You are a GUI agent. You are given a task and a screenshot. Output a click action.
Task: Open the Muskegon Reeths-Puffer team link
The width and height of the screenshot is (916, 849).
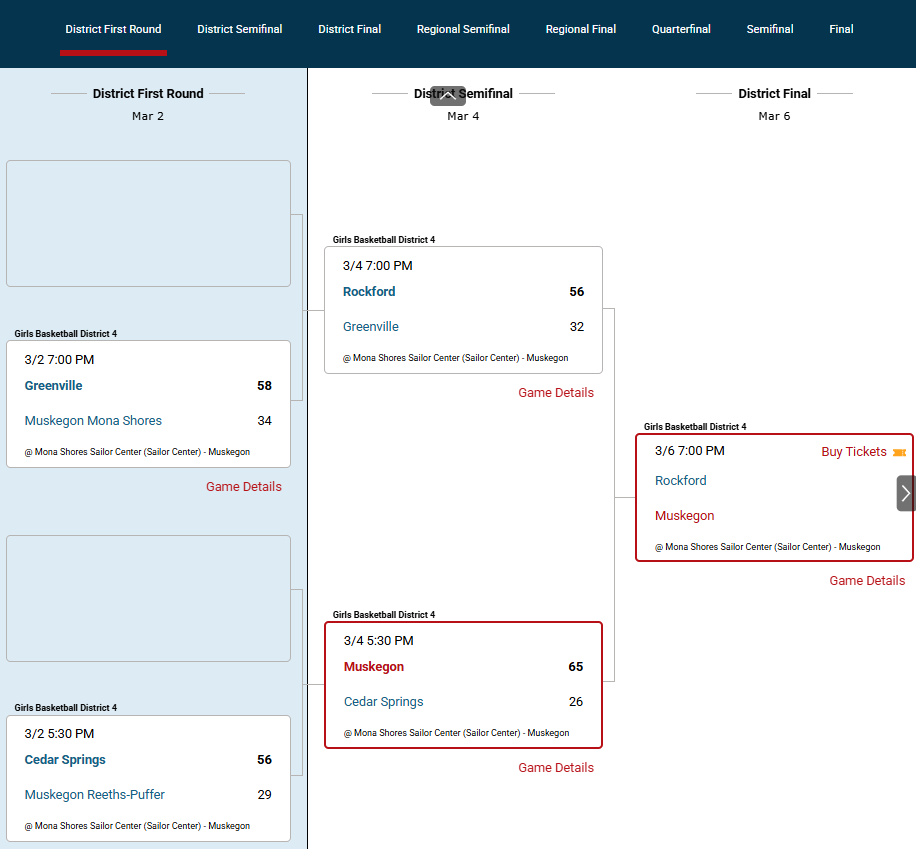pyautogui.click(x=94, y=795)
